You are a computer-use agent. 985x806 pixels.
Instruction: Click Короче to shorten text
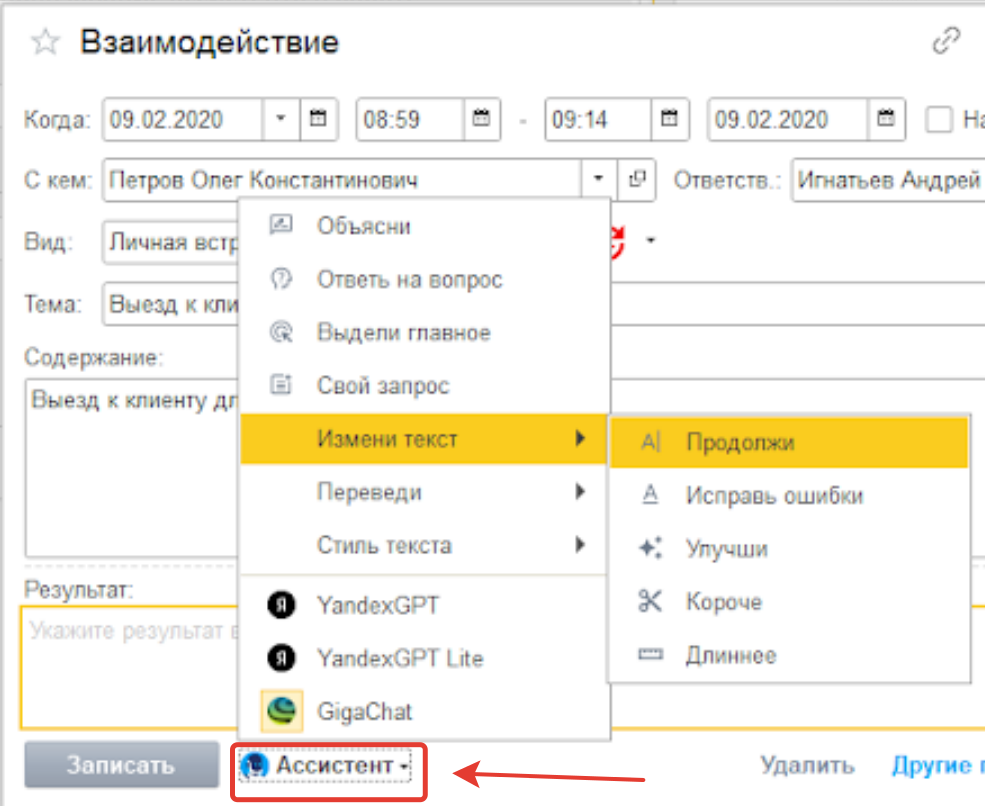coord(723,602)
